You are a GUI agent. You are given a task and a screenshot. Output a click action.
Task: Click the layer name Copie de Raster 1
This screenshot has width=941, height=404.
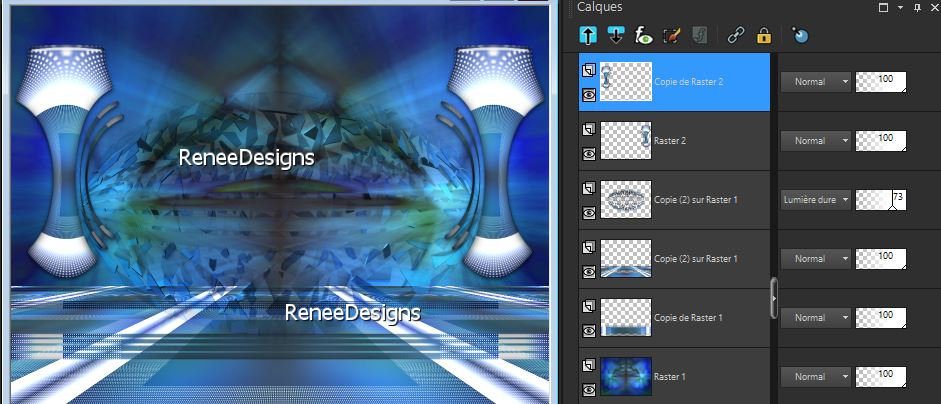point(688,317)
